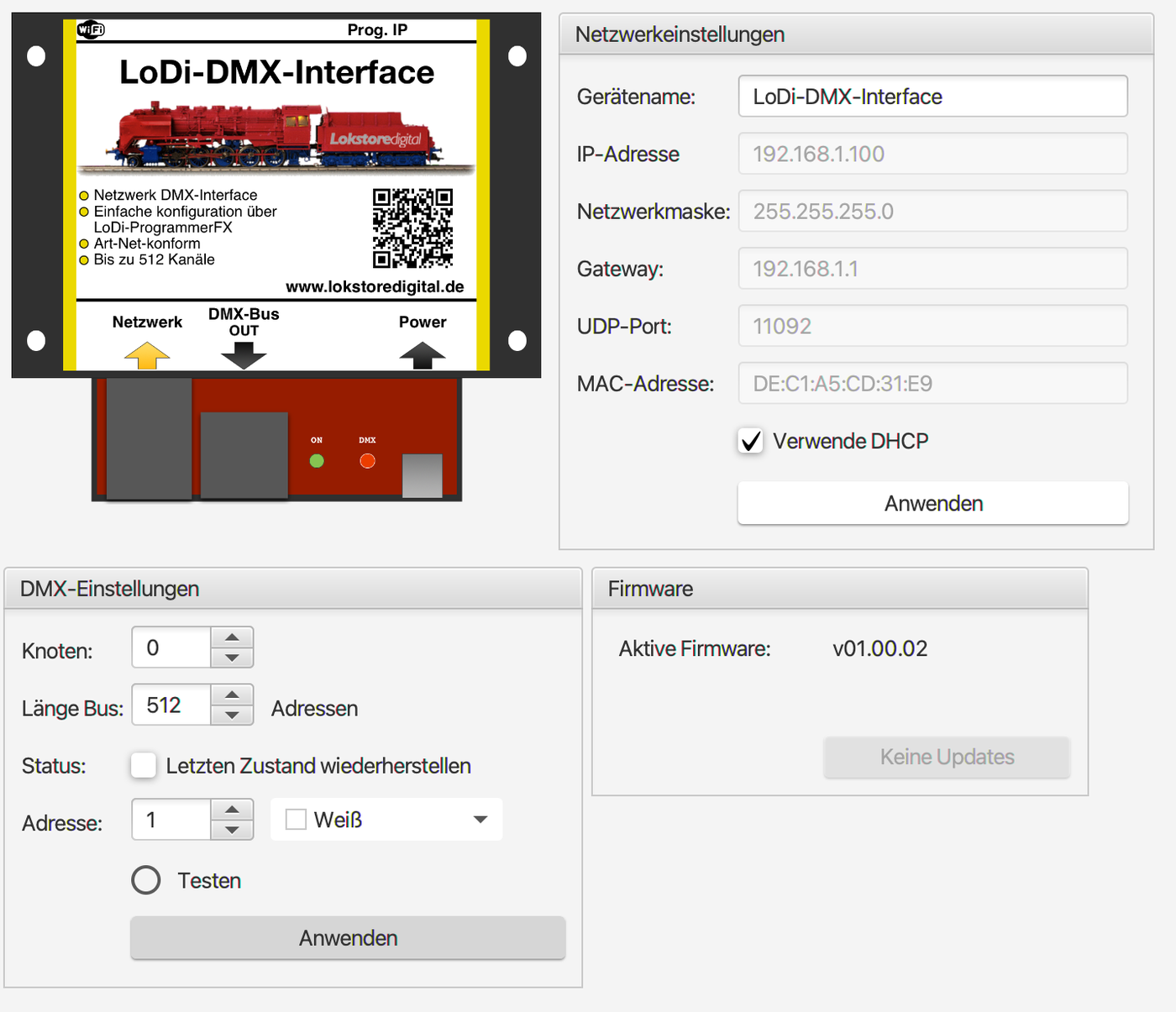Decrease the Knoten value with down arrow
Screen dimensions: 1176x1012
pyautogui.click(x=232, y=658)
